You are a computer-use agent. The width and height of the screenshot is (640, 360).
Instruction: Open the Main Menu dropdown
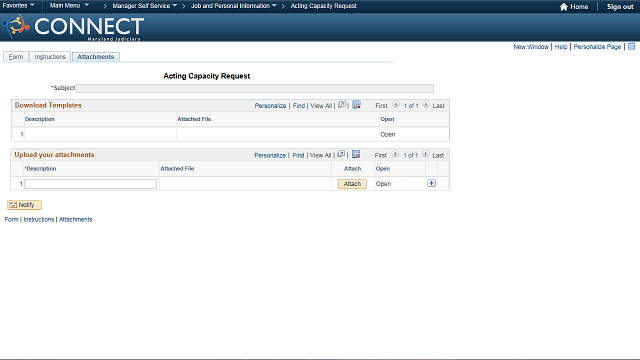[69, 6]
